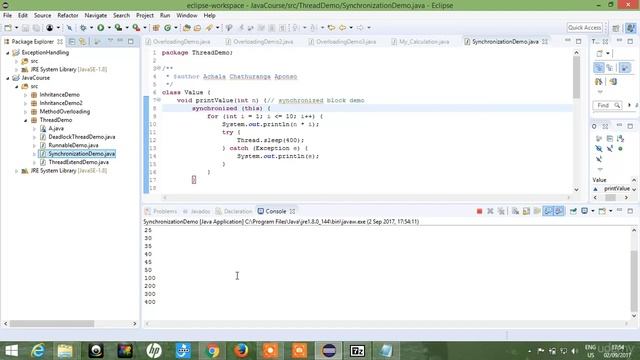The height and width of the screenshot is (360, 640).
Task: Open DeadlockThreadDemo.java in the explorer
Action: coord(82,137)
